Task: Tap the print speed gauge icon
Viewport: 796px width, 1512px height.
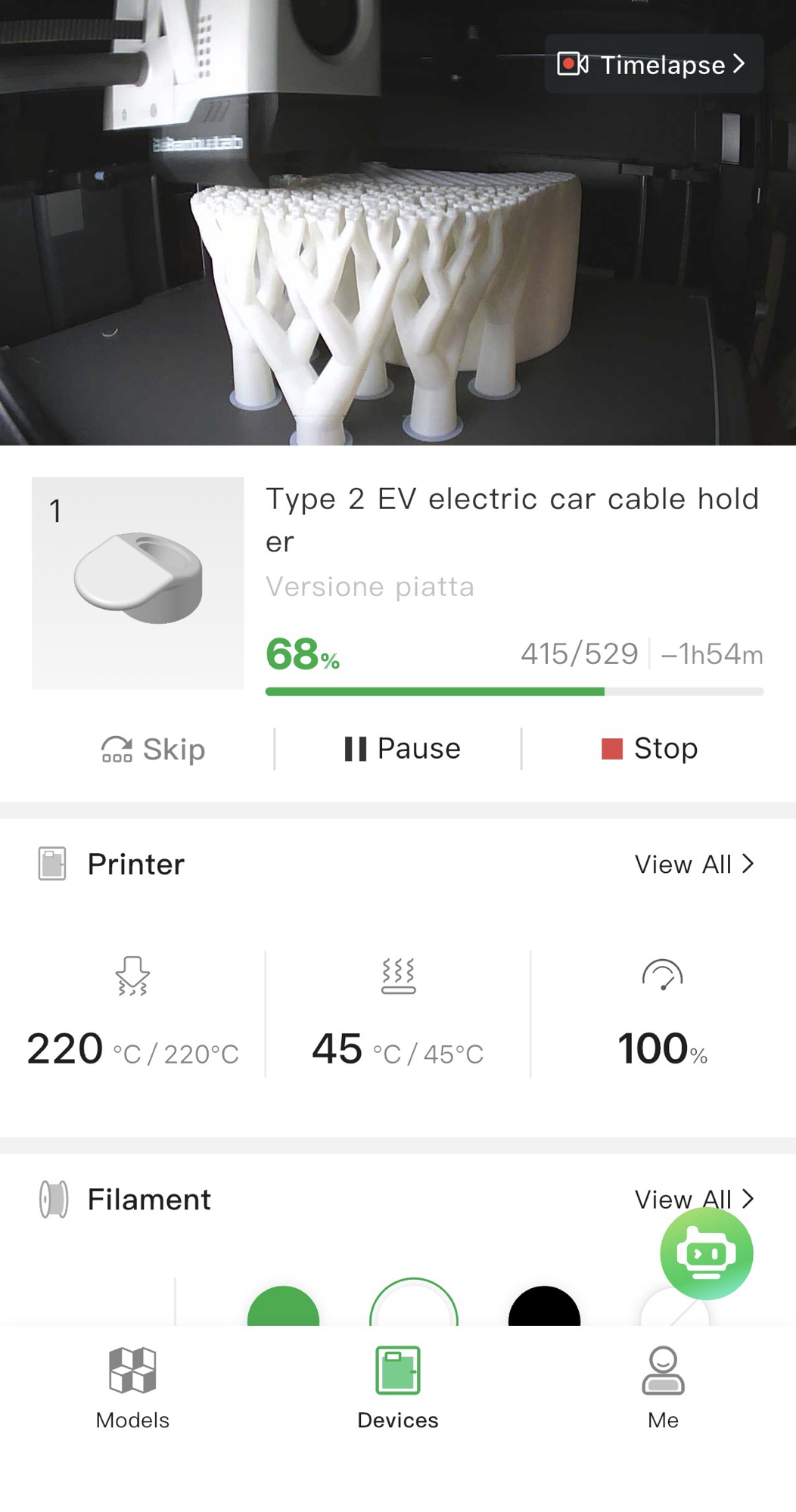Action: [662, 974]
